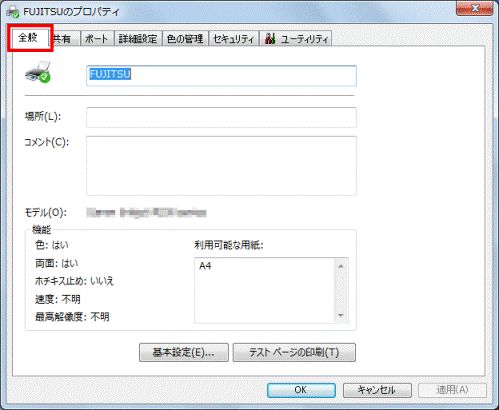Click the FUJITSU printer name field
499x410 pixels.
coord(221,76)
